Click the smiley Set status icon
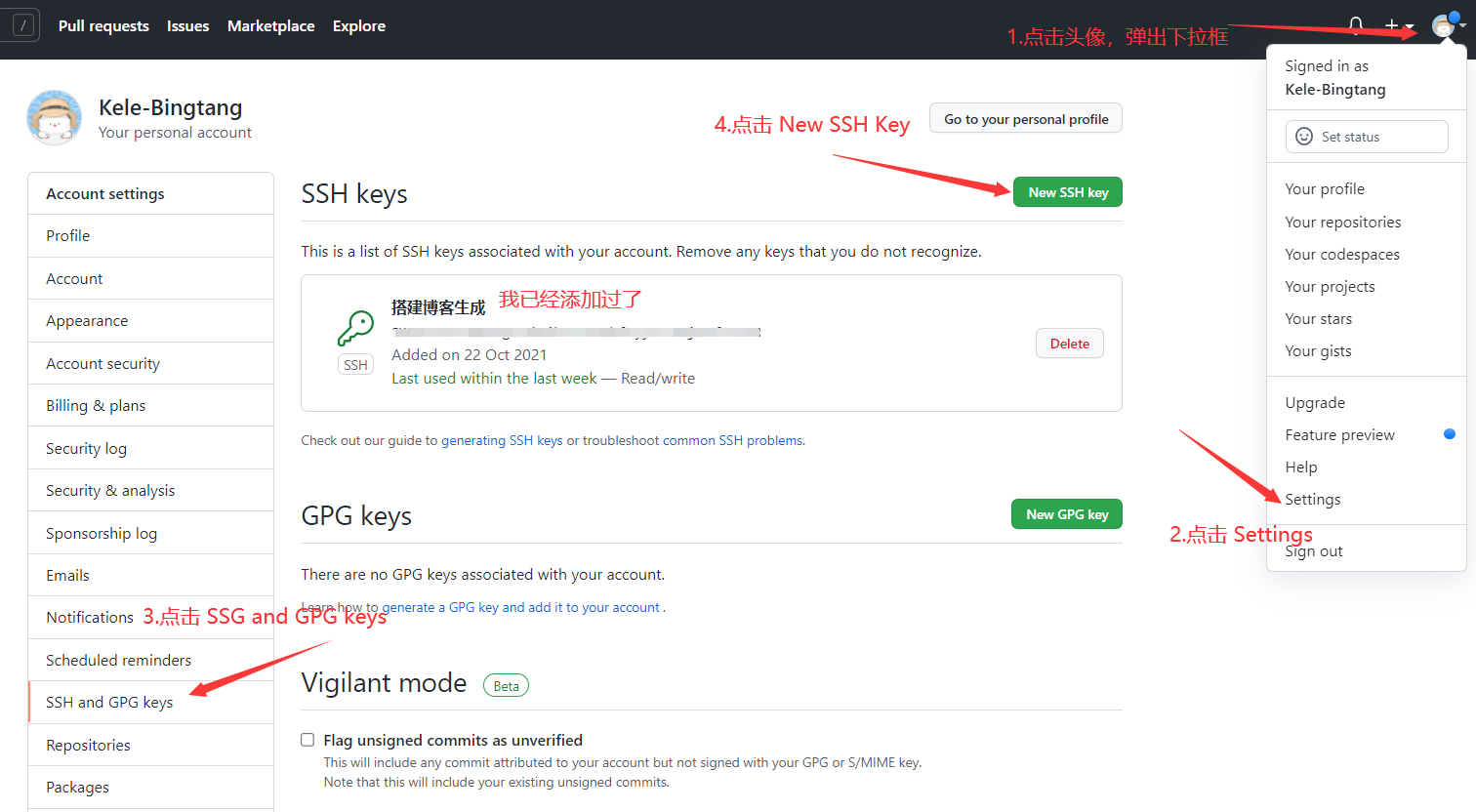Screen dimensions: 1476x812 (x=1304, y=137)
